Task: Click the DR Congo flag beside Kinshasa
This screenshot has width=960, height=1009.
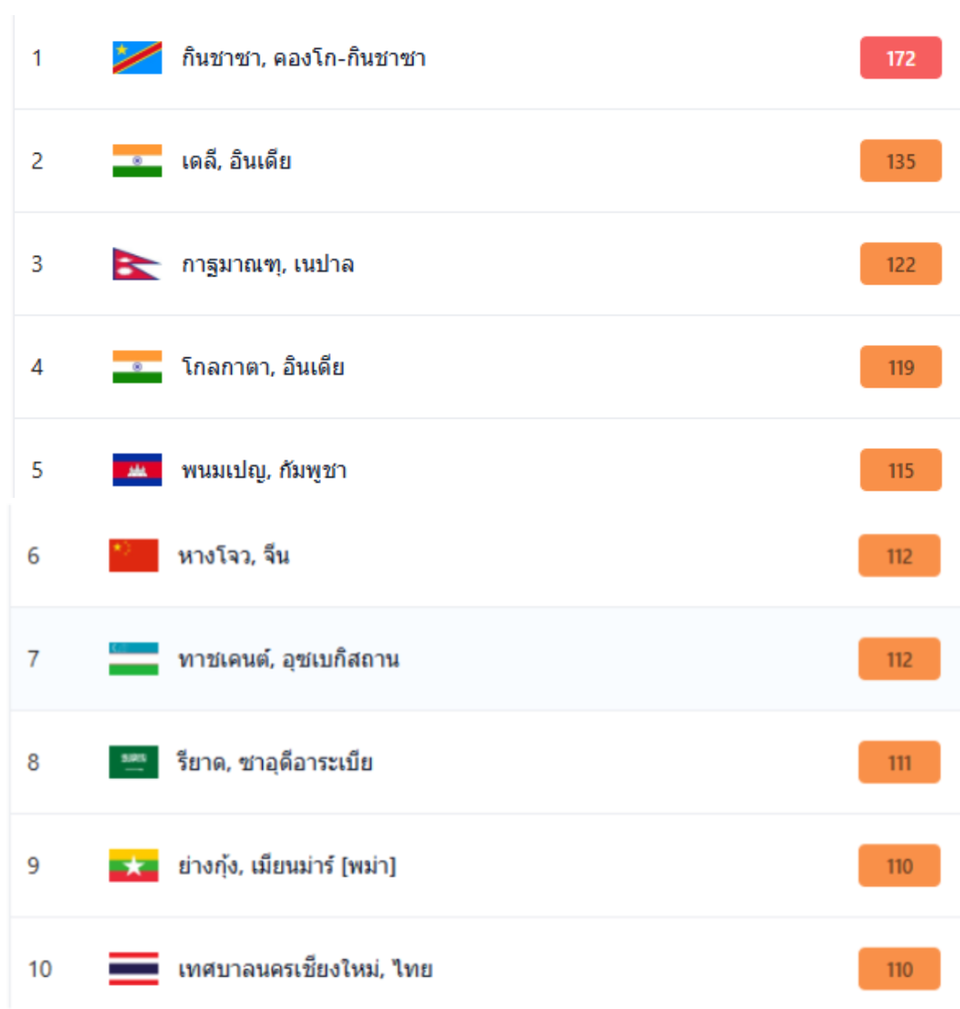Action: pyautogui.click(x=137, y=58)
